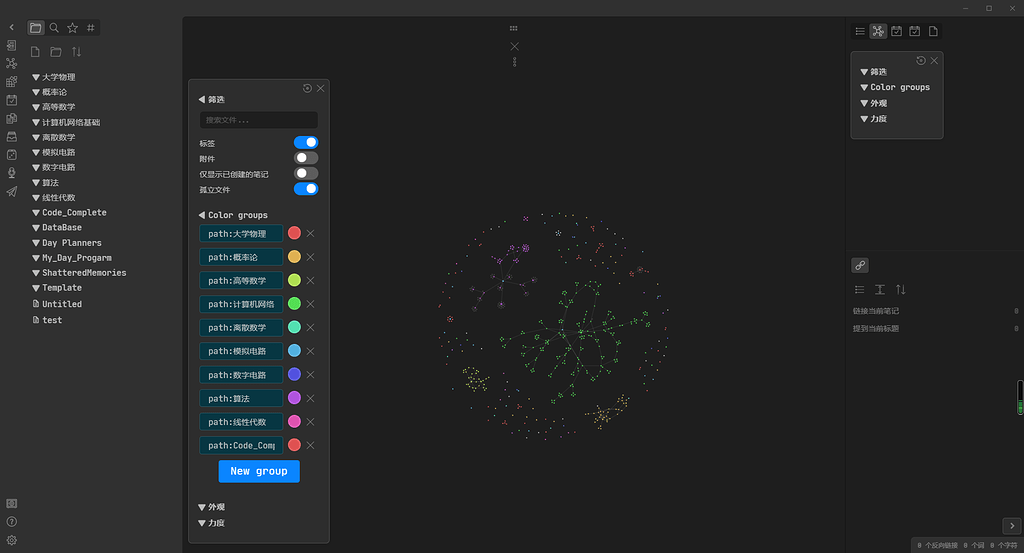Change sort order in file explorer
Viewport: 1024px width, 553px height.
(x=76, y=52)
